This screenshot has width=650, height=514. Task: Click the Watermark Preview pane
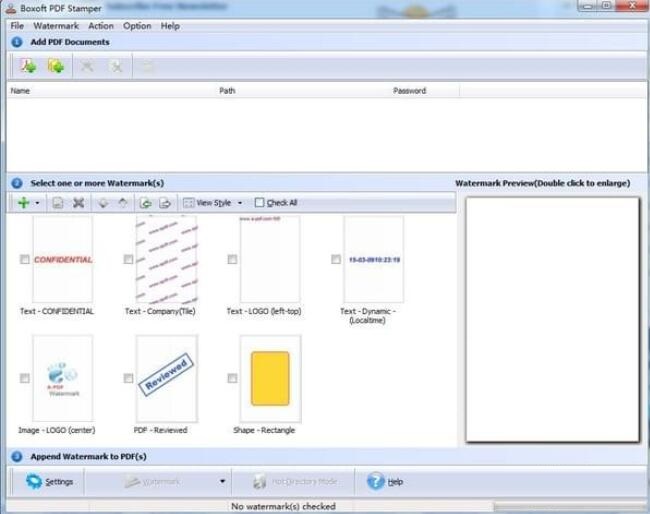click(x=552, y=319)
